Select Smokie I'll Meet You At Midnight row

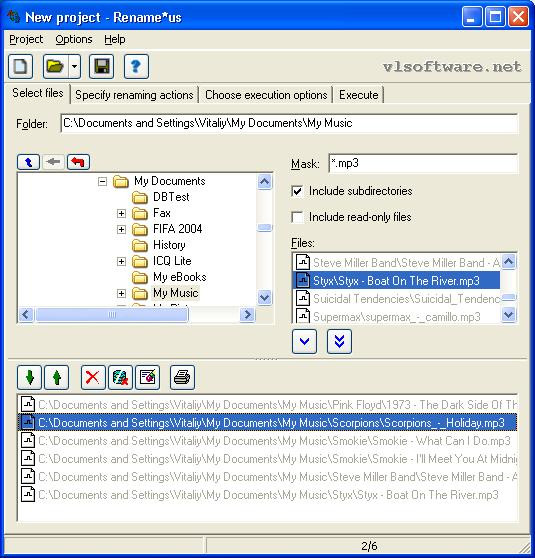tap(268, 459)
